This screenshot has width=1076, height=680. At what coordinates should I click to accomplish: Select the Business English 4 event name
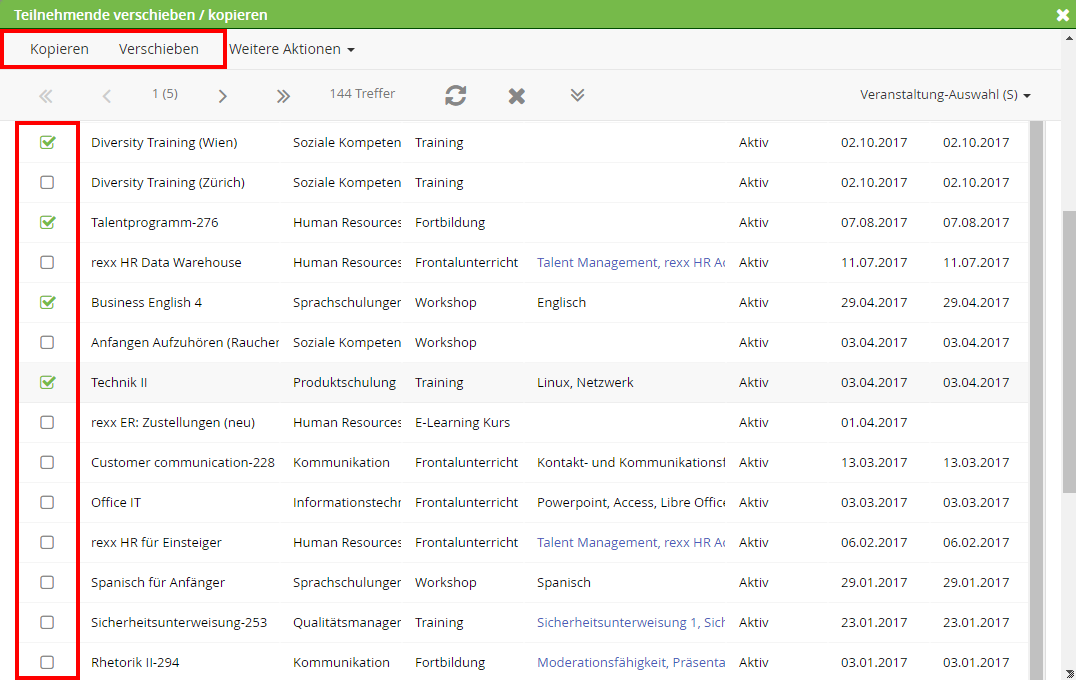point(146,302)
